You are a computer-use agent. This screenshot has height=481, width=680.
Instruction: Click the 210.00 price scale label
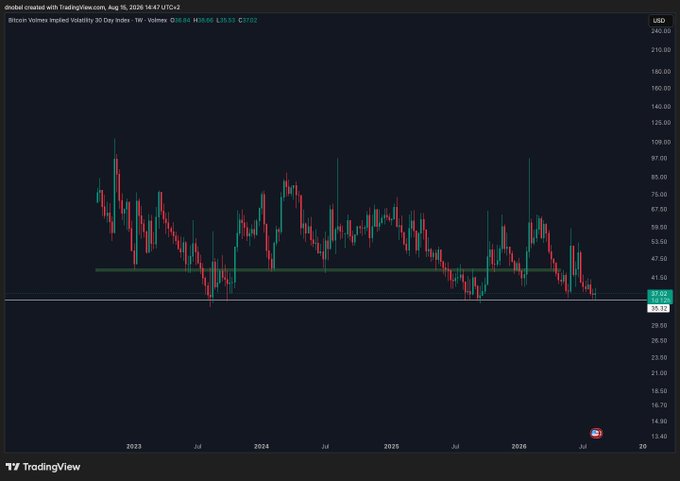pyautogui.click(x=660, y=50)
